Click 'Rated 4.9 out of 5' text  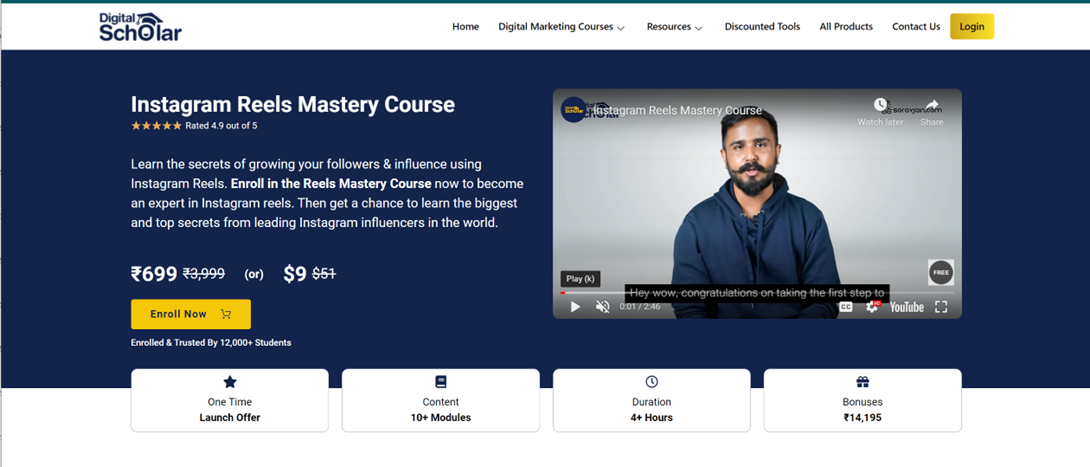[x=221, y=126]
